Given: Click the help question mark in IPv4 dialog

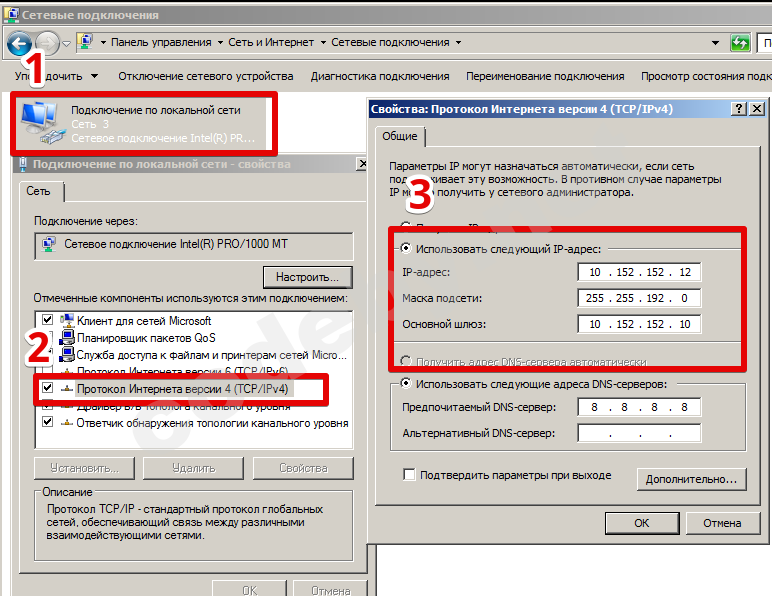Looking at the screenshot, I should pos(739,109).
